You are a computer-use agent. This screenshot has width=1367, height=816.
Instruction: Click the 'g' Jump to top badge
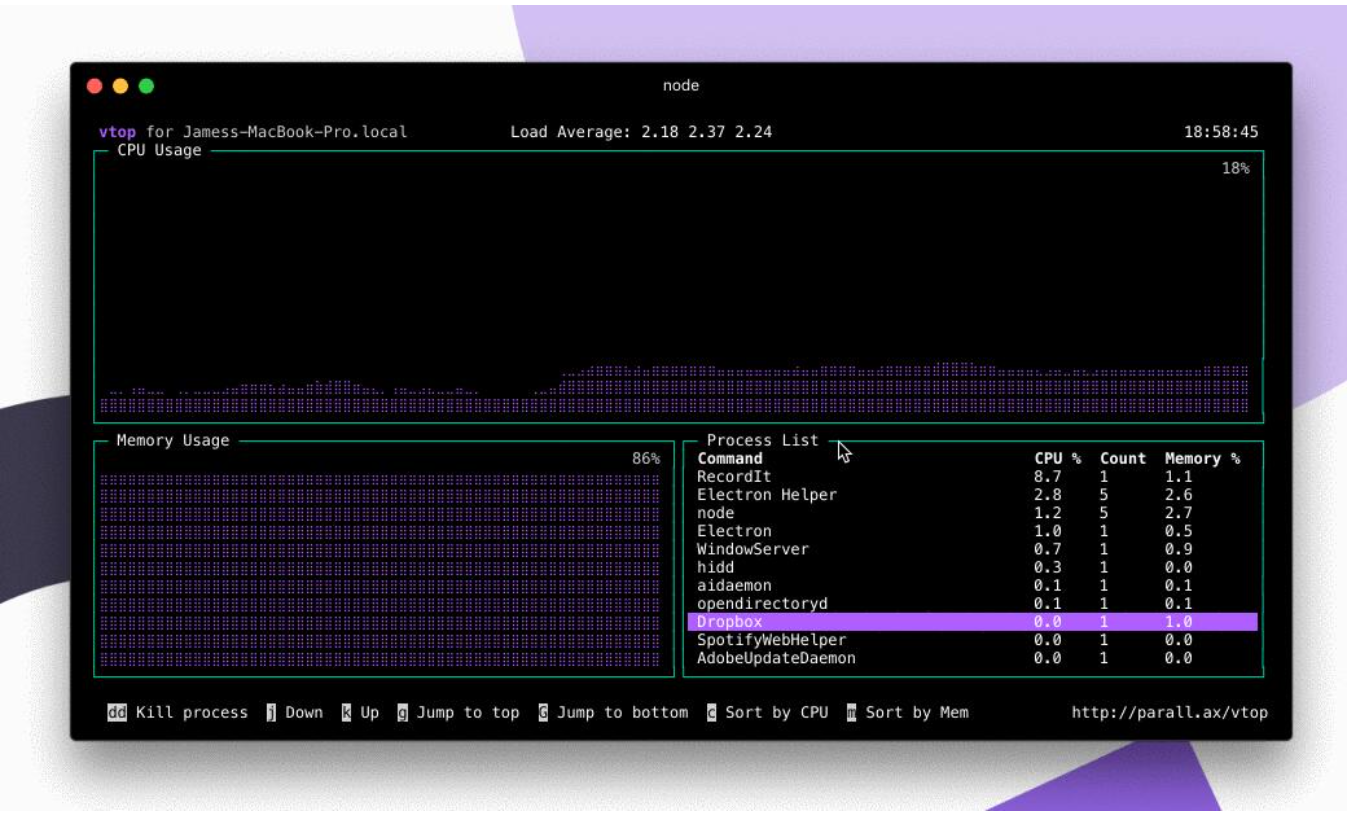point(402,713)
